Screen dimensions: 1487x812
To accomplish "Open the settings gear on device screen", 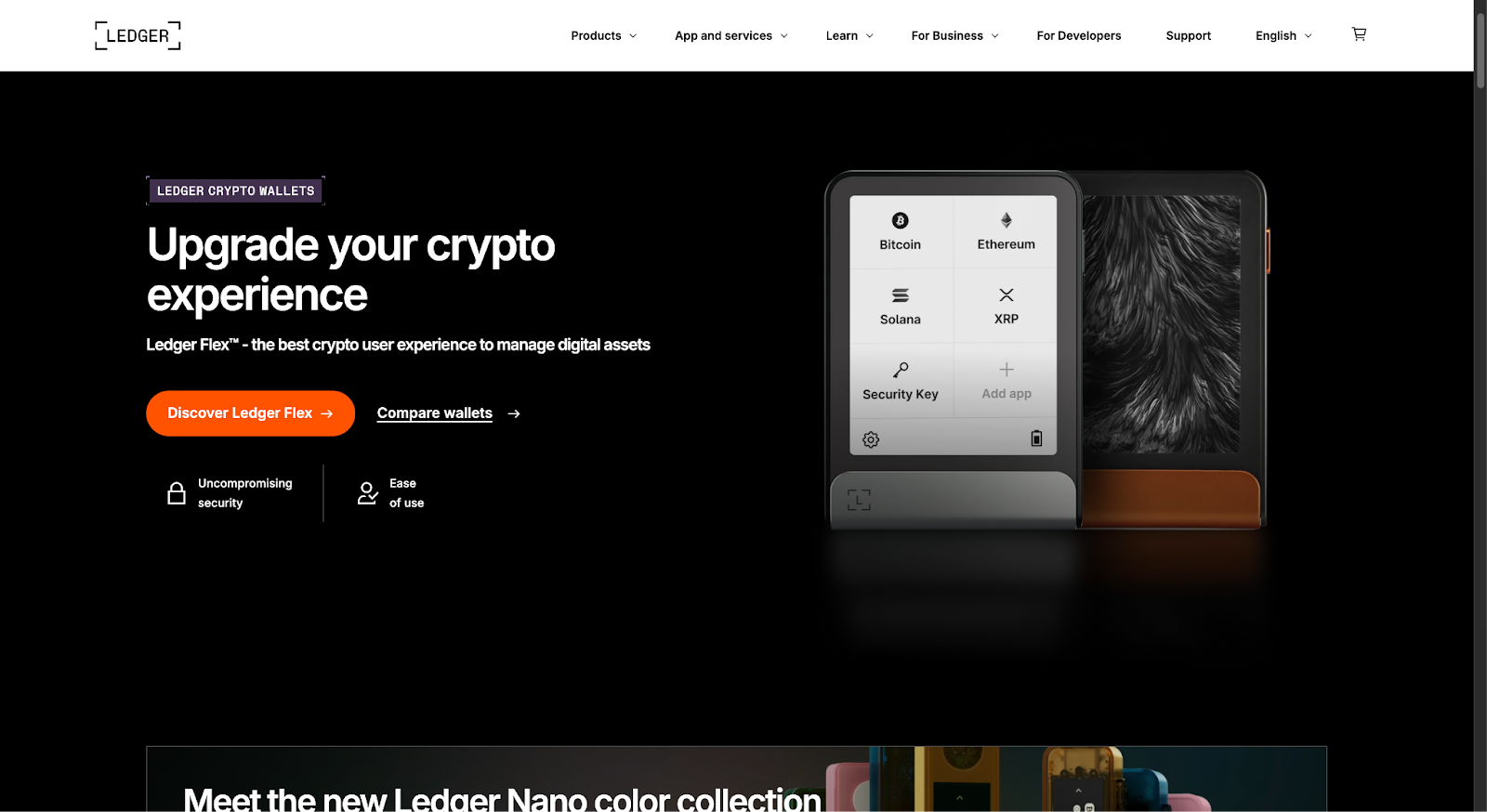I will point(871,439).
